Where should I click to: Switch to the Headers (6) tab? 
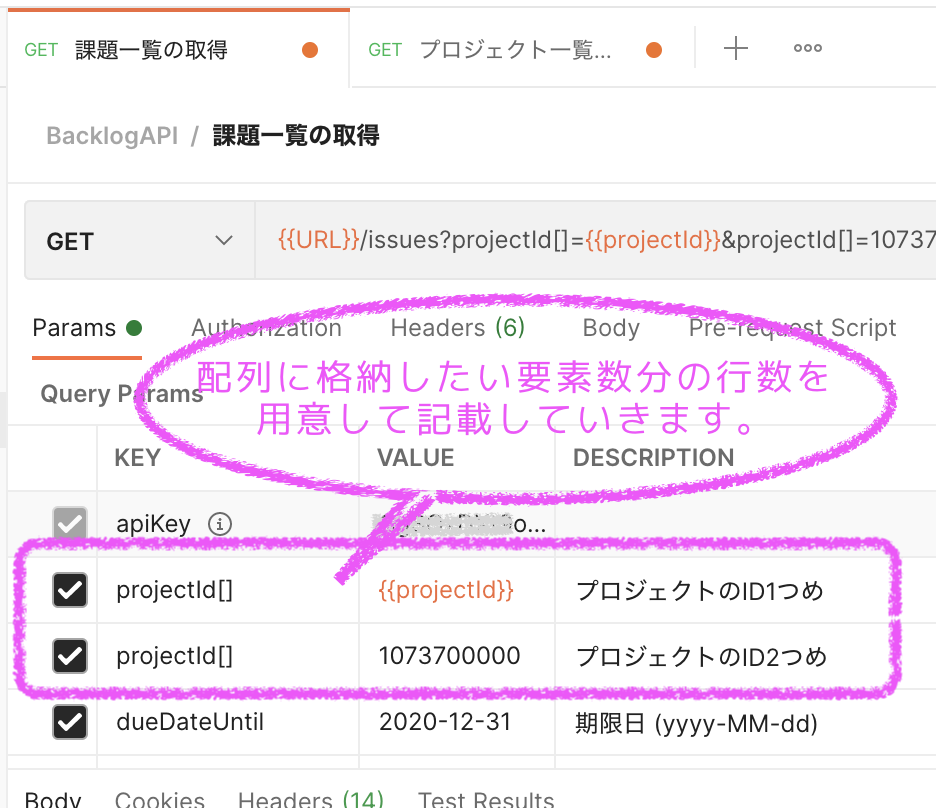pos(458,327)
